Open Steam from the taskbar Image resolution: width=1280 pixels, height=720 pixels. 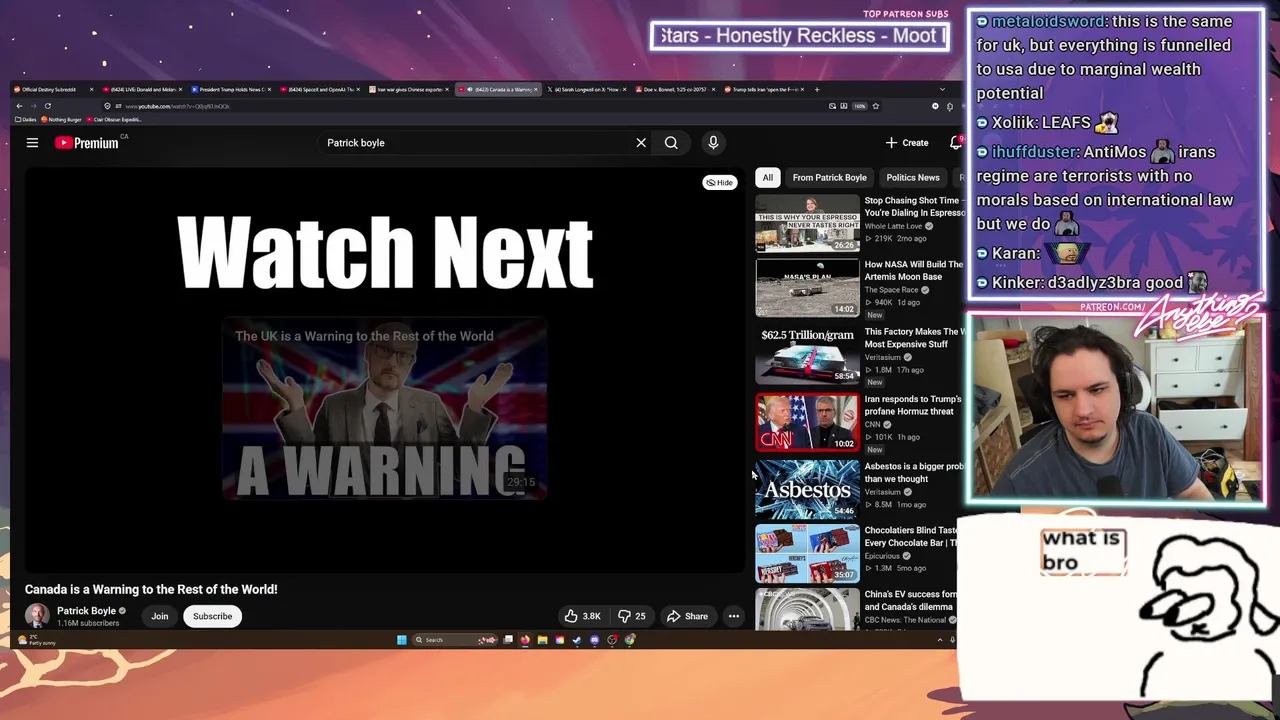click(x=577, y=640)
